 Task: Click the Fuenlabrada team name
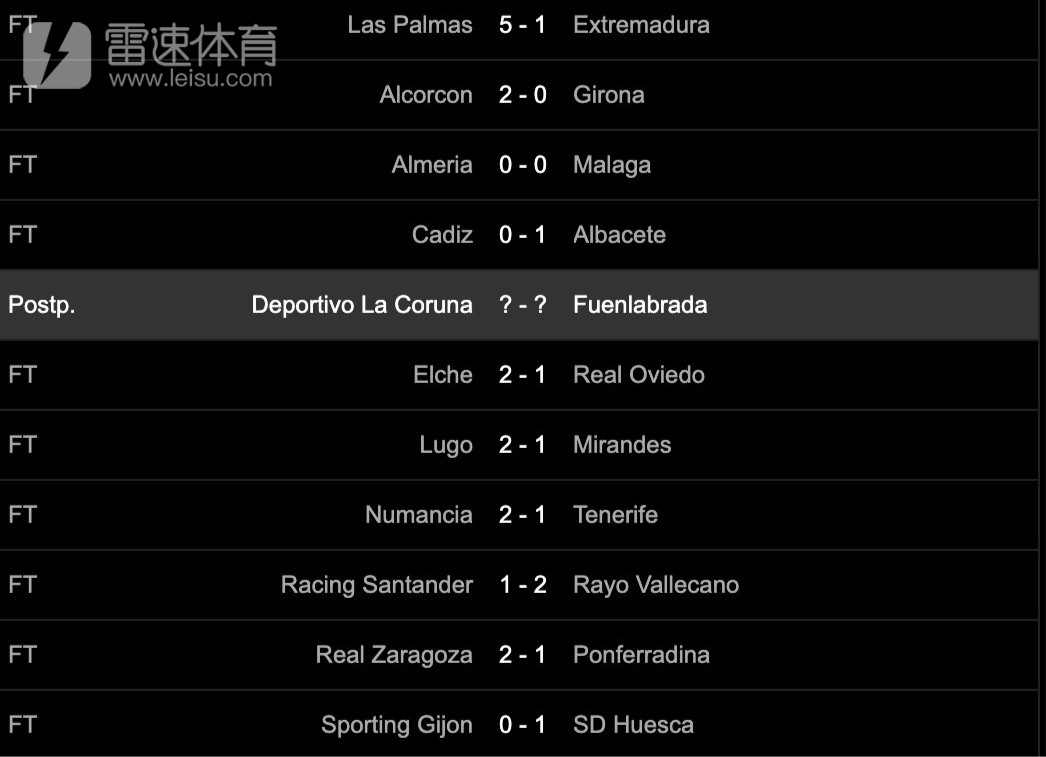point(640,305)
